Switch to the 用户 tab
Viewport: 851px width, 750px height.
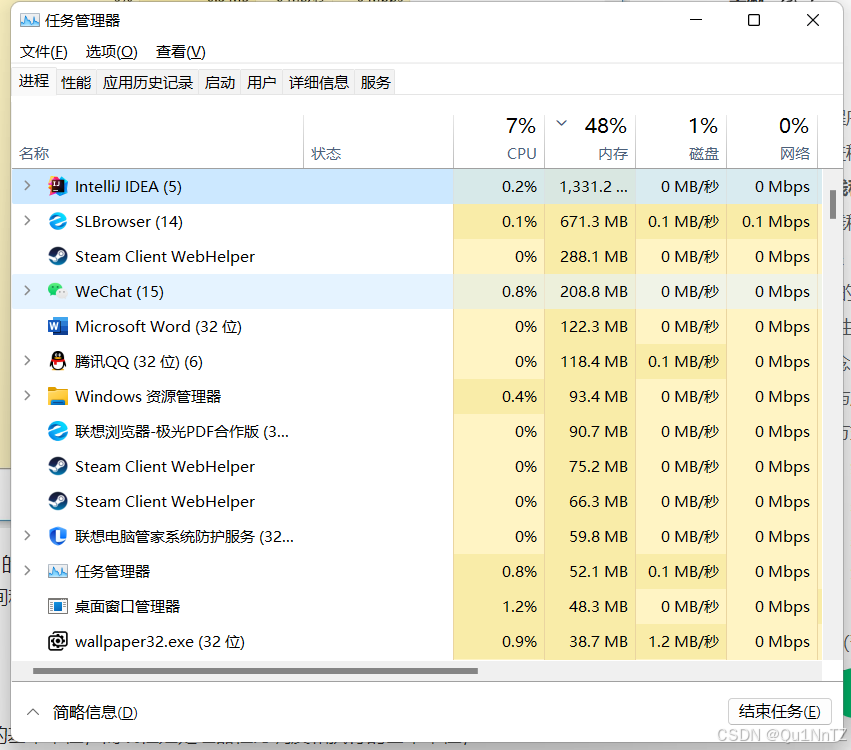tap(262, 82)
